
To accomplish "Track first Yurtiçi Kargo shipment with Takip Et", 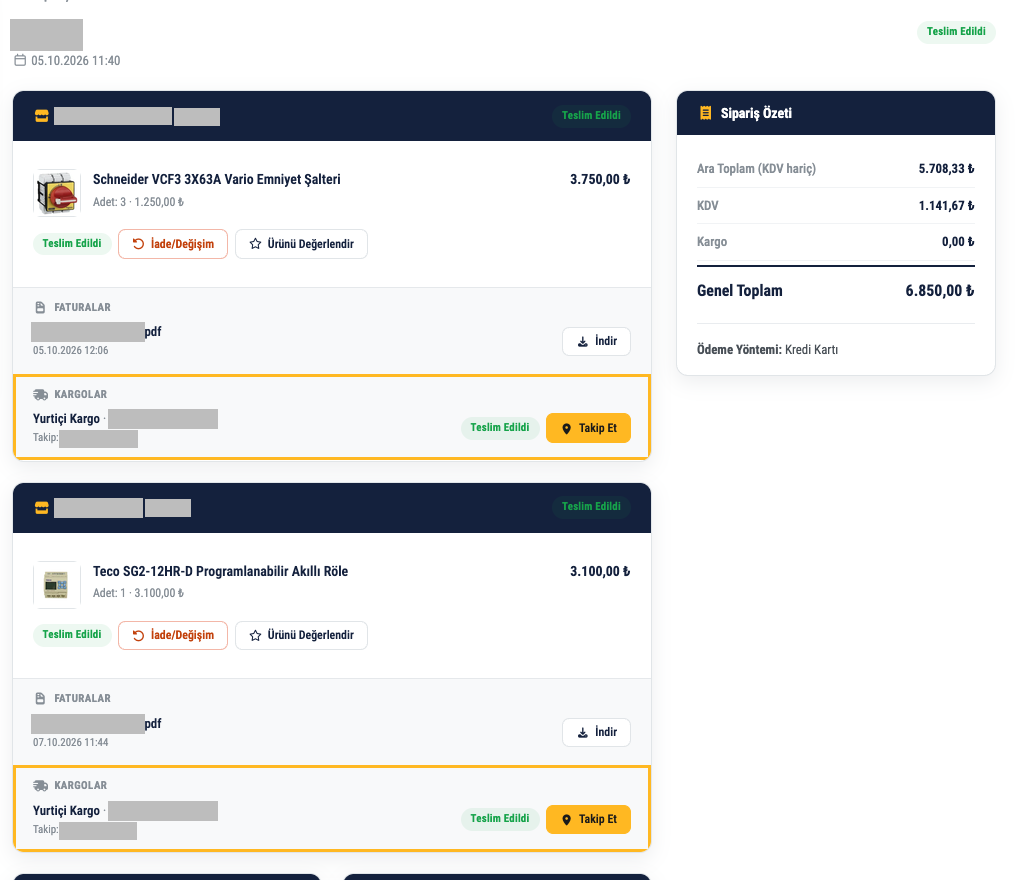I will point(589,428).
